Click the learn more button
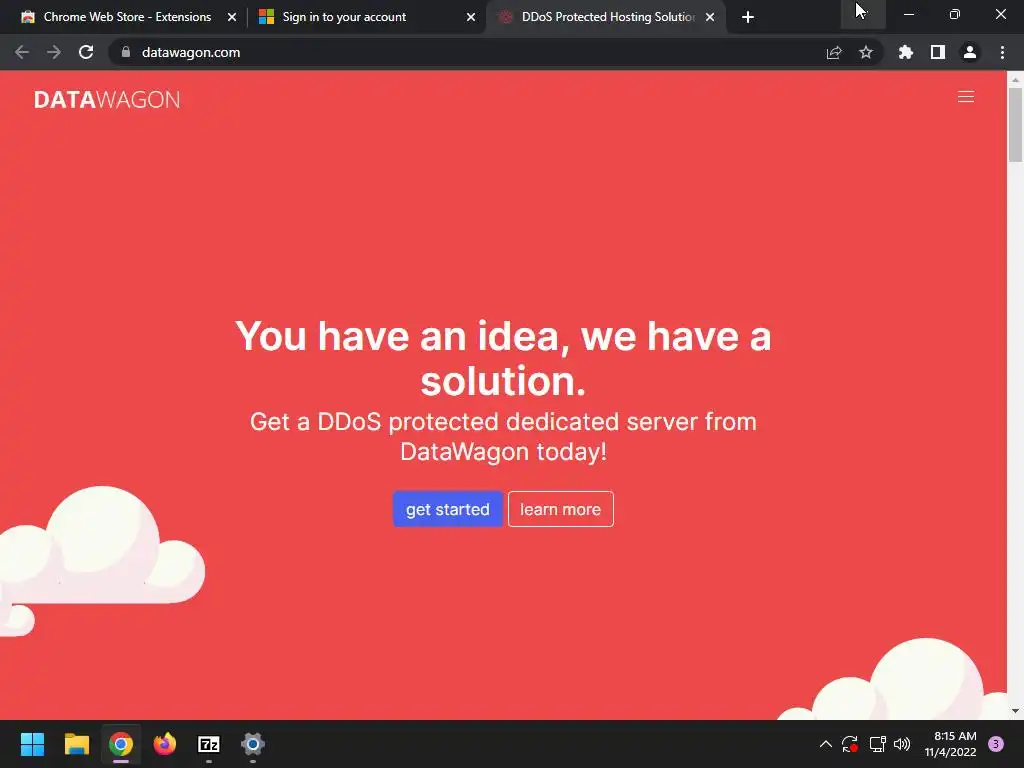 pos(560,509)
